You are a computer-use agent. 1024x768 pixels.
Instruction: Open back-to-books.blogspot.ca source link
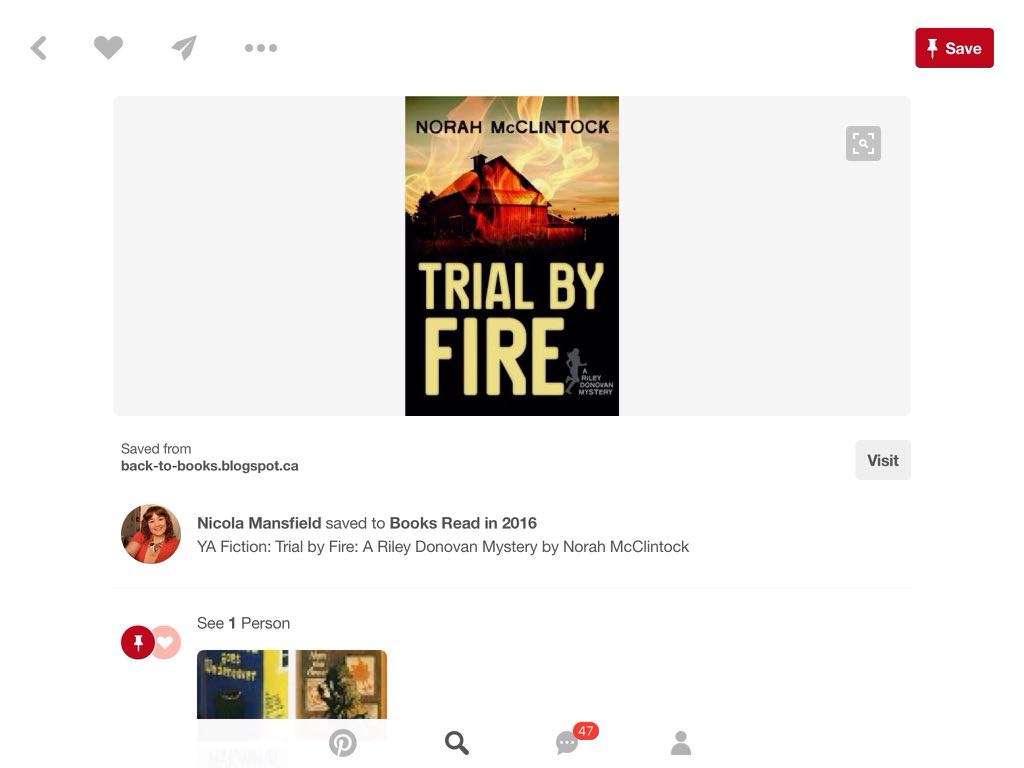[x=210, y=466]
